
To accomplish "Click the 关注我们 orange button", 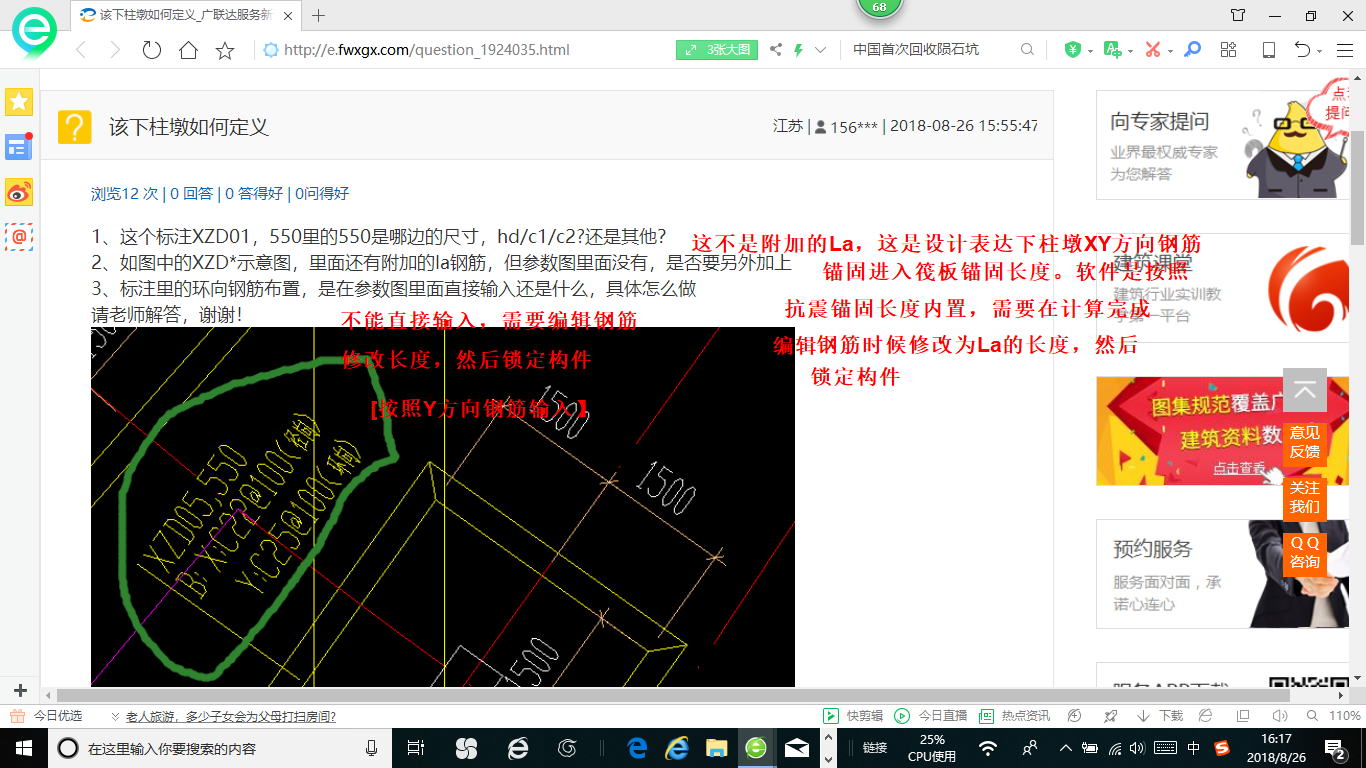I will [x=1304, y=497].
